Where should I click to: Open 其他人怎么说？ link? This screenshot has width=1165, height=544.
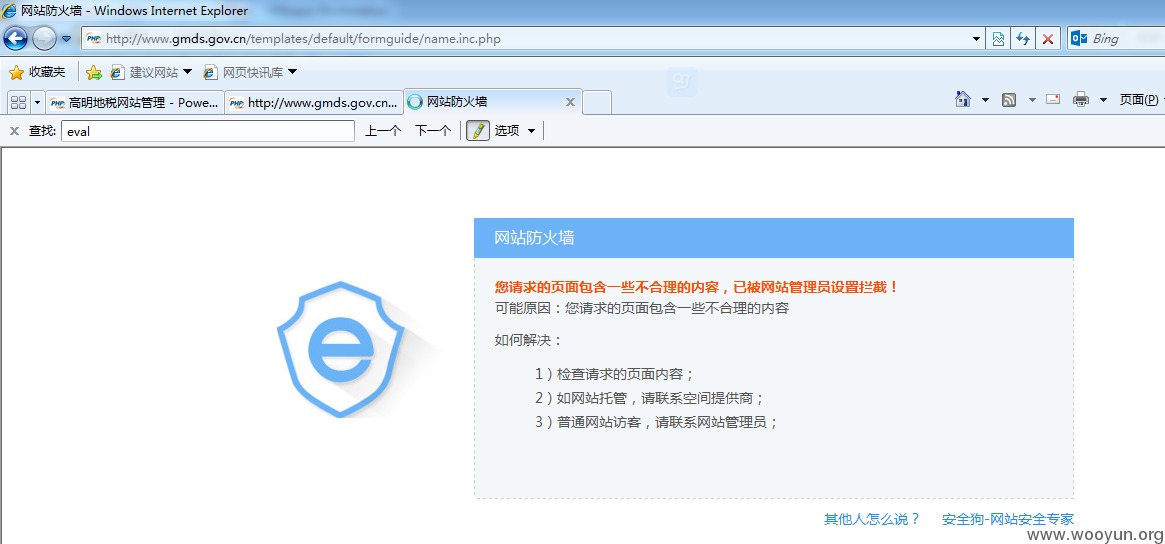872,519
